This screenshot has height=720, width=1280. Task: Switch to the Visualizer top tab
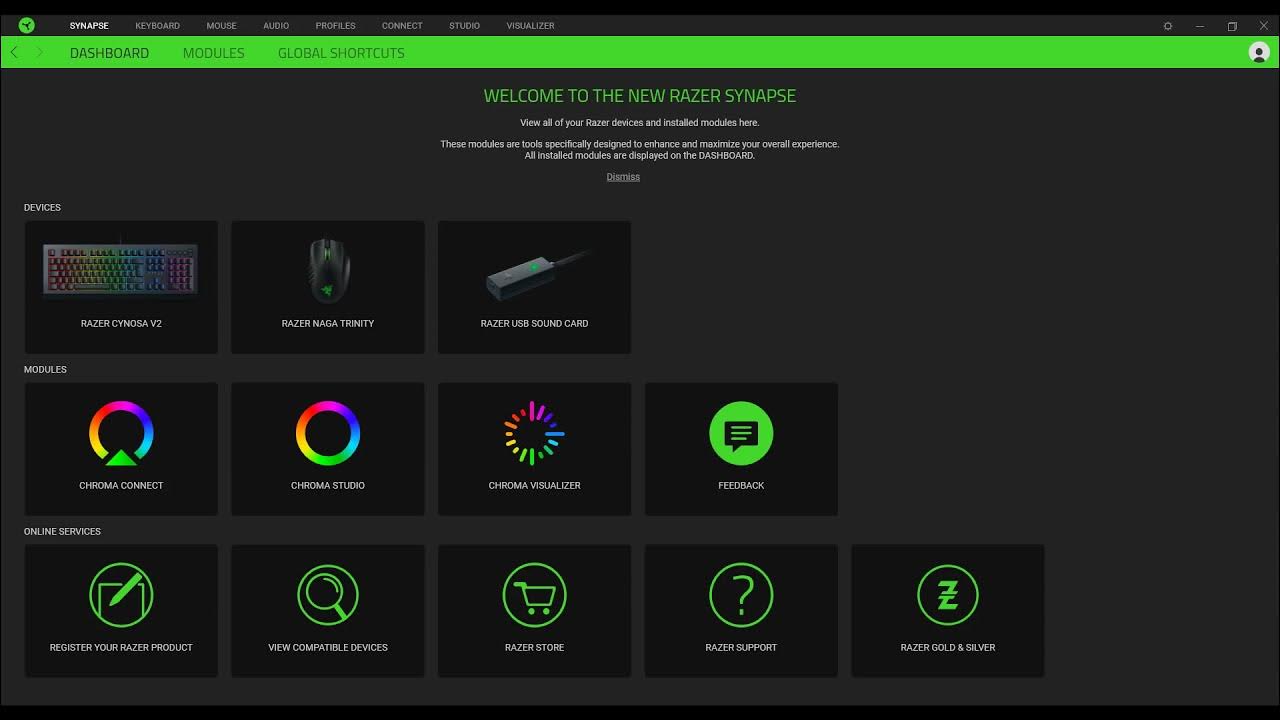coord(530,26)
